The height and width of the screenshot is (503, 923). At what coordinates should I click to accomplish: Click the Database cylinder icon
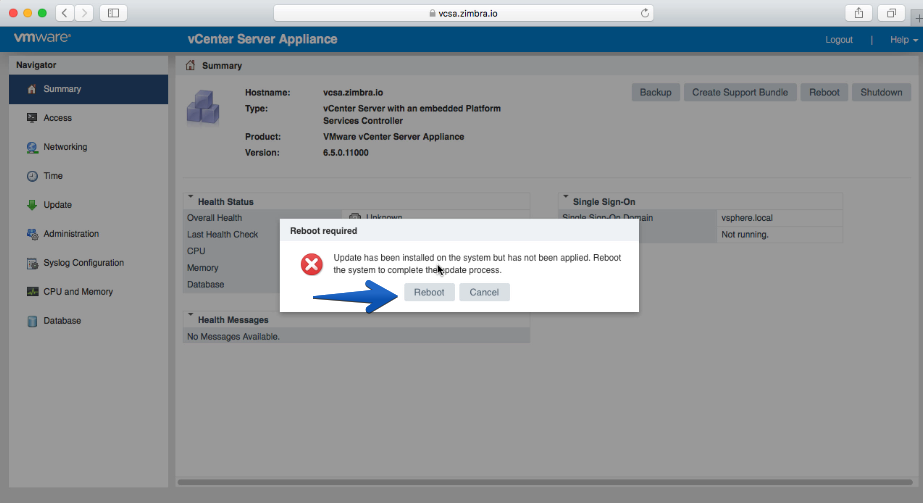pos(32,321)
